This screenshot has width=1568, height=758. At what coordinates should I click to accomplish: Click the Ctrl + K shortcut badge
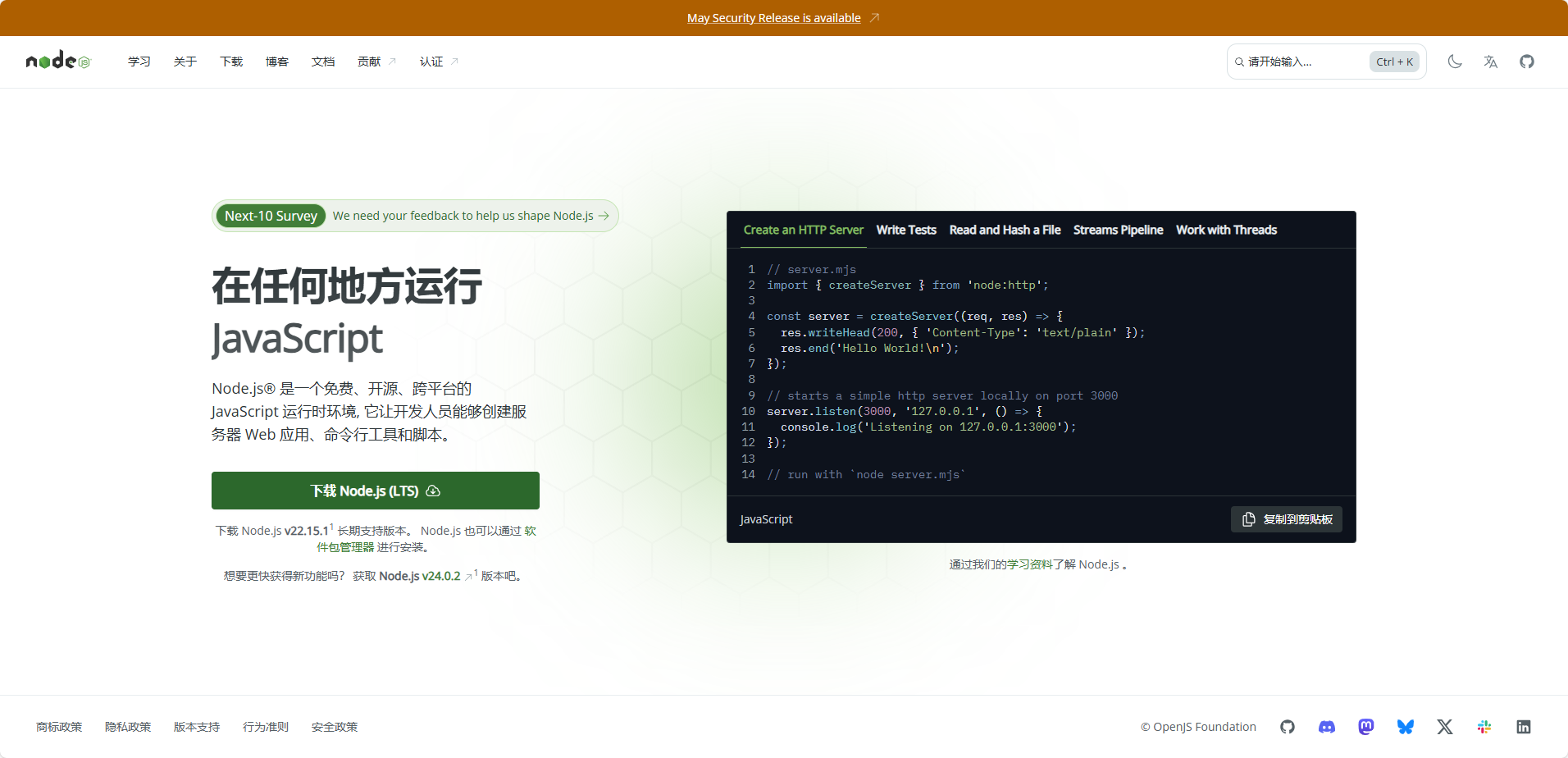(x=1394, y=62)
